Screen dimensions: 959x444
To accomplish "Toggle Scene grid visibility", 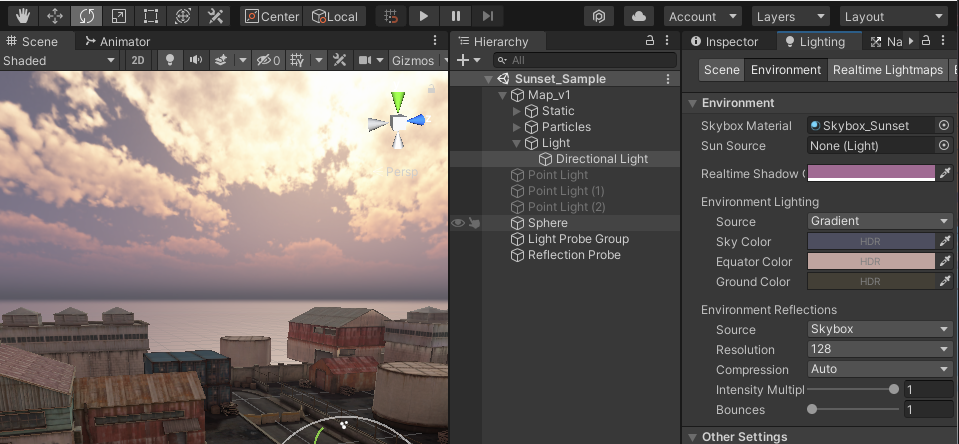I will tap(297, 61).
